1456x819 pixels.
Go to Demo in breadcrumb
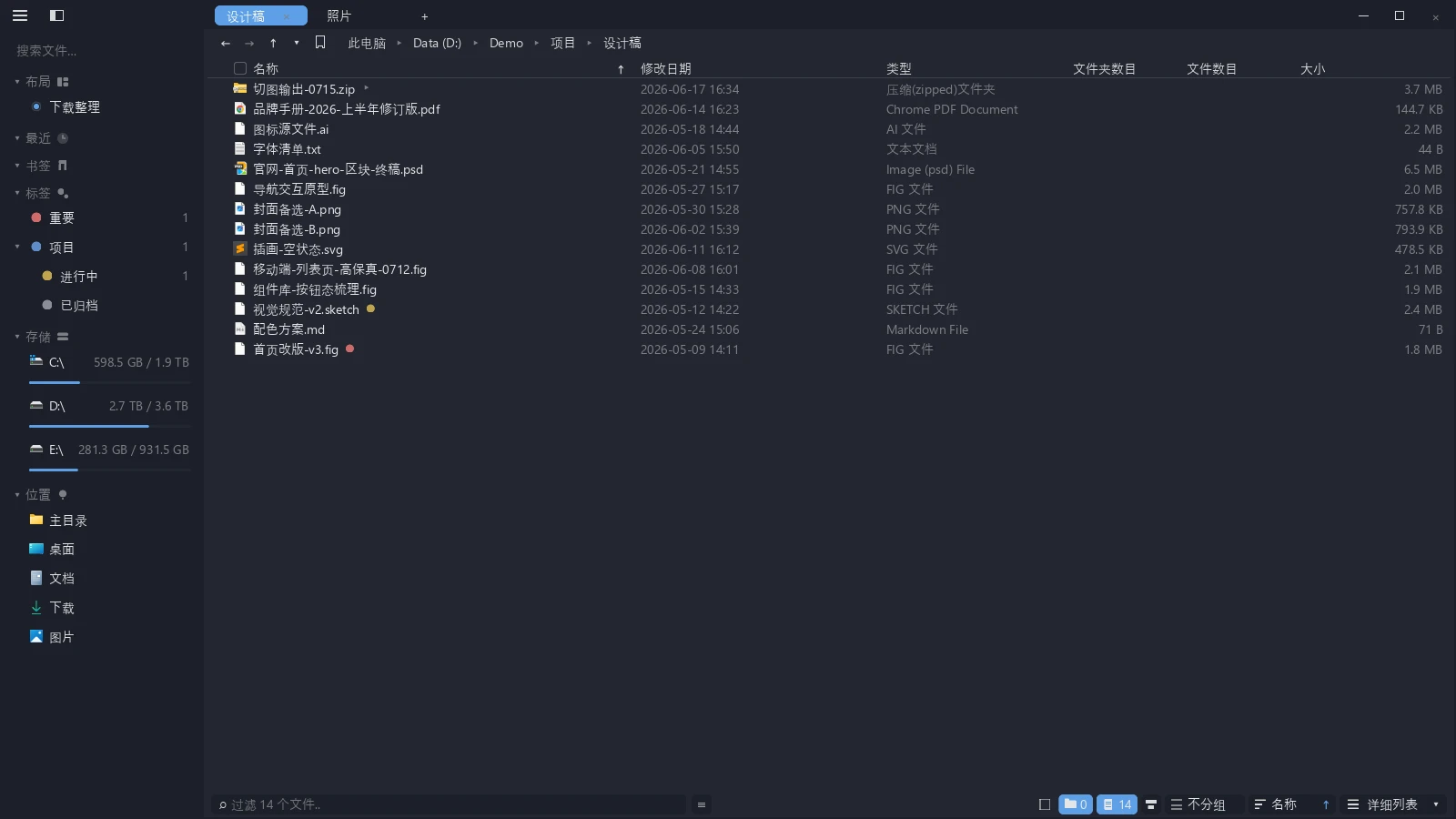(506, 43)
